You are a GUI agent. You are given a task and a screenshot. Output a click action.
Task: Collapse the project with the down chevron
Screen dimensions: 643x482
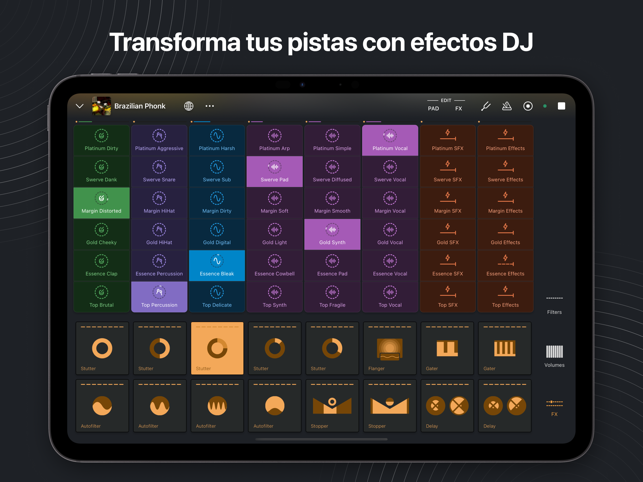[x=80, y=106]
